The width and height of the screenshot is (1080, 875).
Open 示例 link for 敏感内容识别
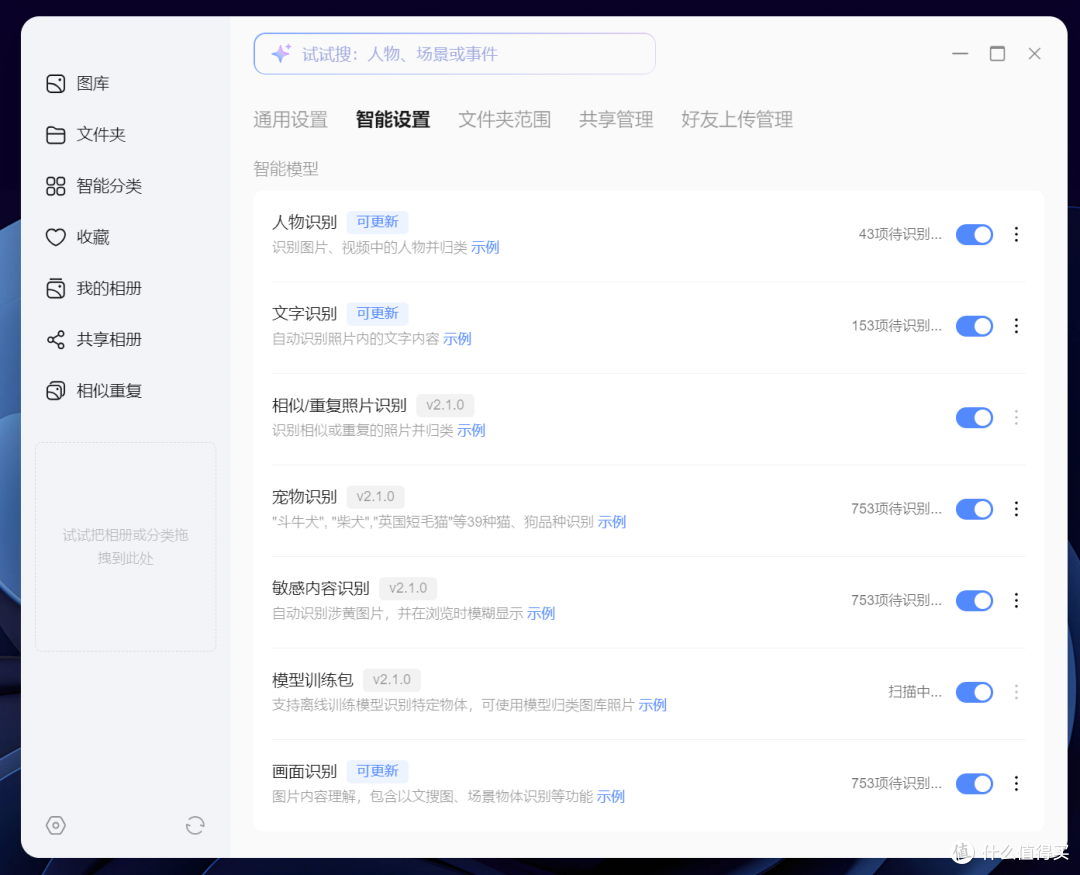541,613
